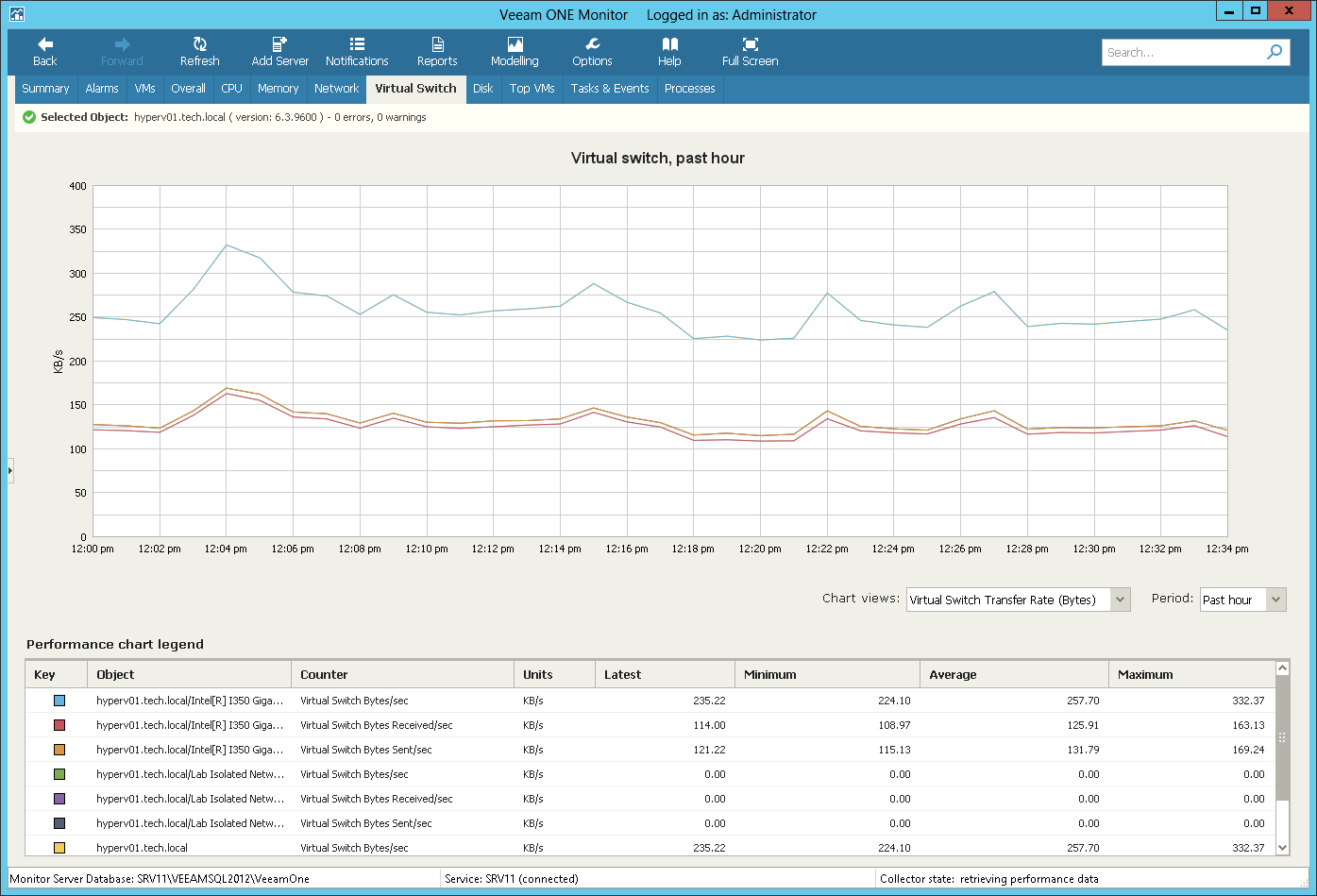Viewport: 1317px width, 896px height.
Task: Click the Veeam ONE app icon in title bar
Action: [16, 14]
